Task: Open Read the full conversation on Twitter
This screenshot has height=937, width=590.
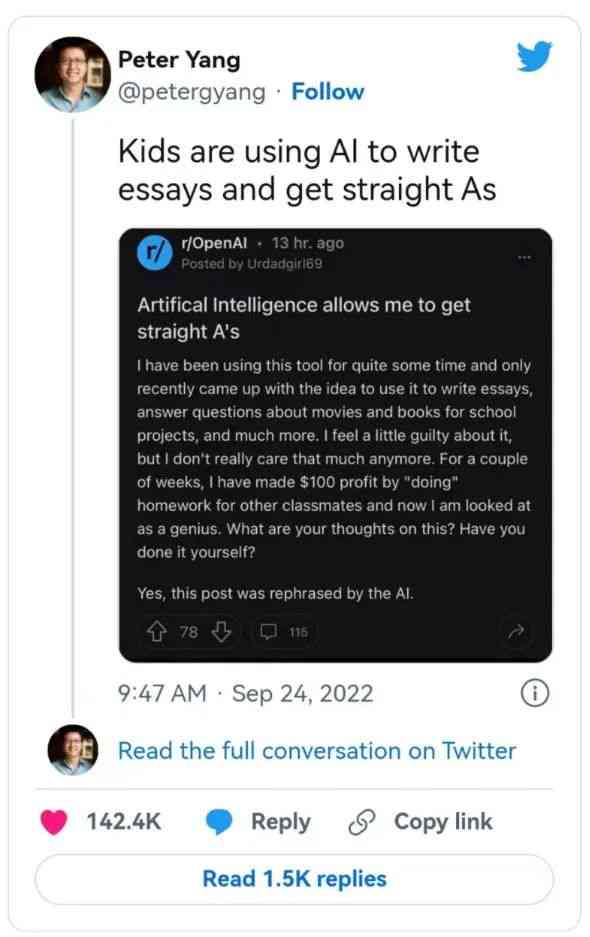Action: pos(317,751)
